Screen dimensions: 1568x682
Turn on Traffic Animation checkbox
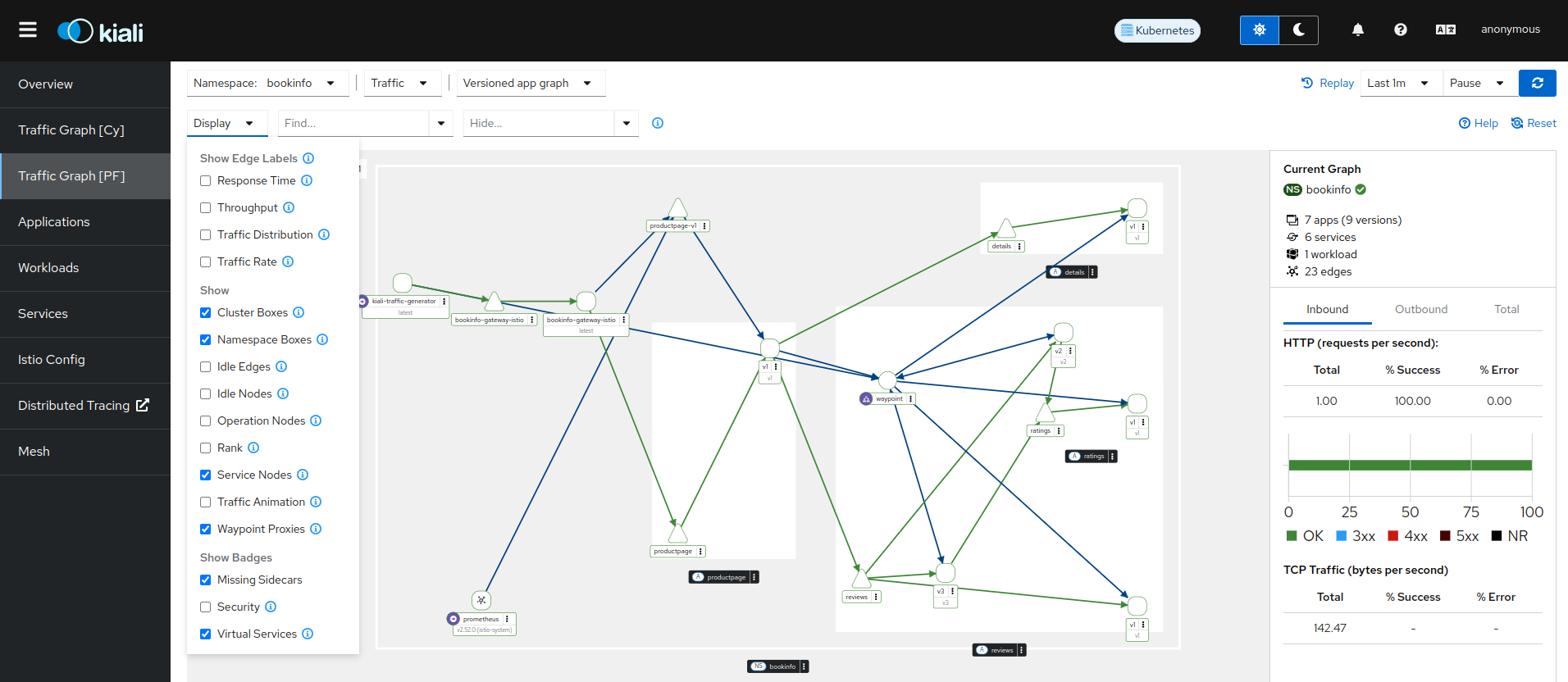point(206,502)
